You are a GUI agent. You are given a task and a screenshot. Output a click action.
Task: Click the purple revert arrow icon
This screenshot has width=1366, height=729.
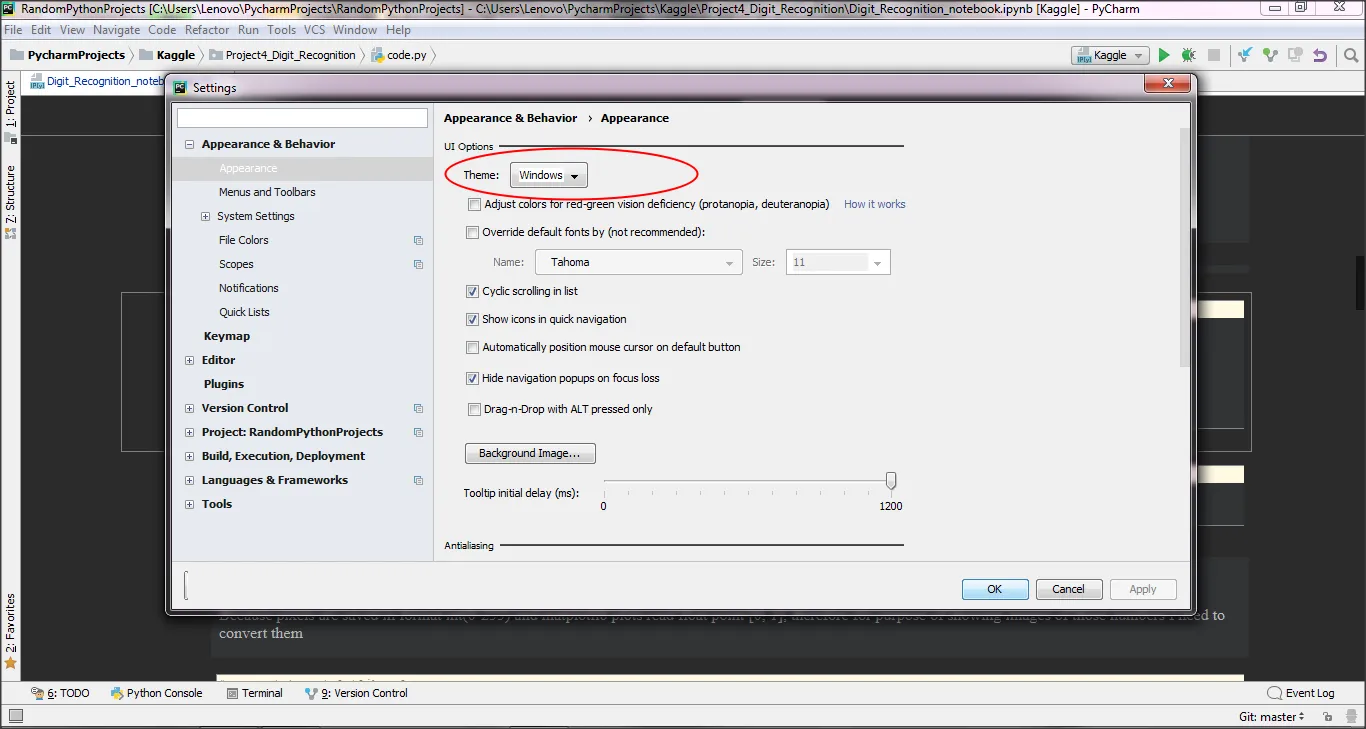(x=1320, y=56)
